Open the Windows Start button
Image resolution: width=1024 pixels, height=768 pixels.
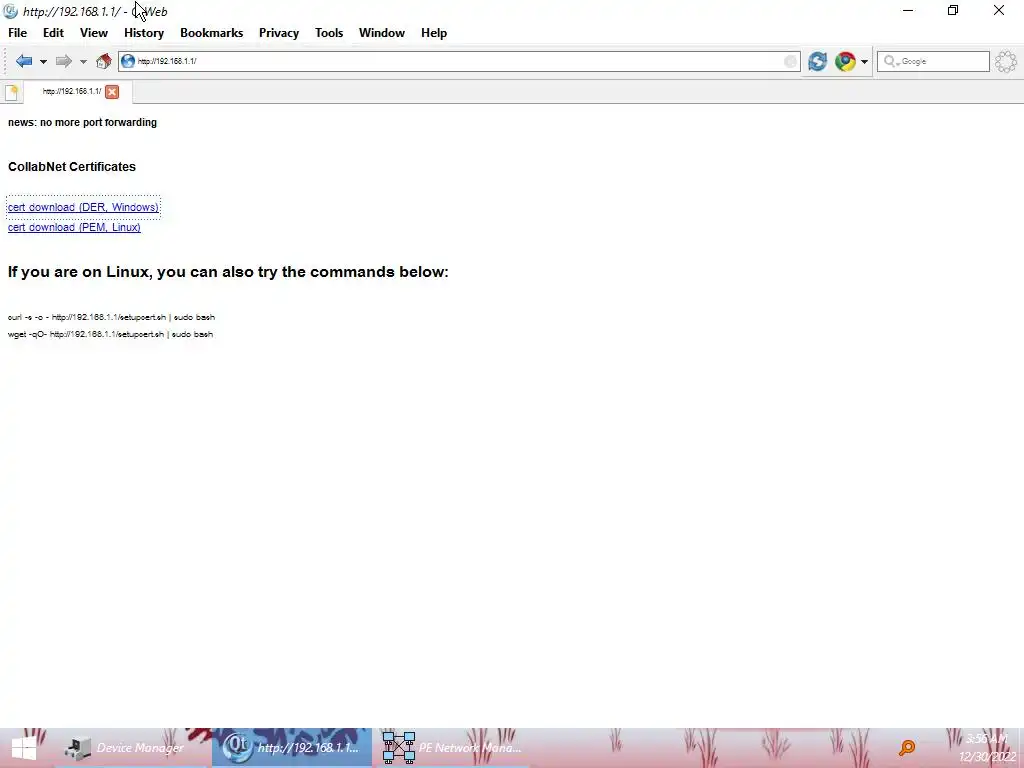pyautogui.click(x=24, y=748)
